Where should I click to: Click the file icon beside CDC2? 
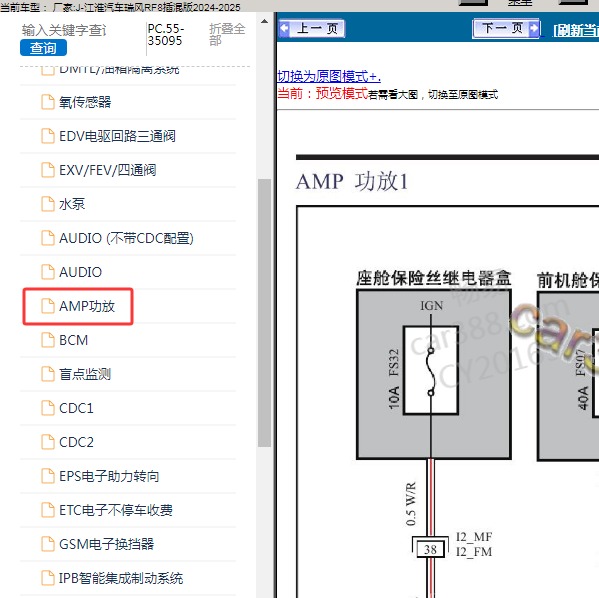click(x=48, y=442)
